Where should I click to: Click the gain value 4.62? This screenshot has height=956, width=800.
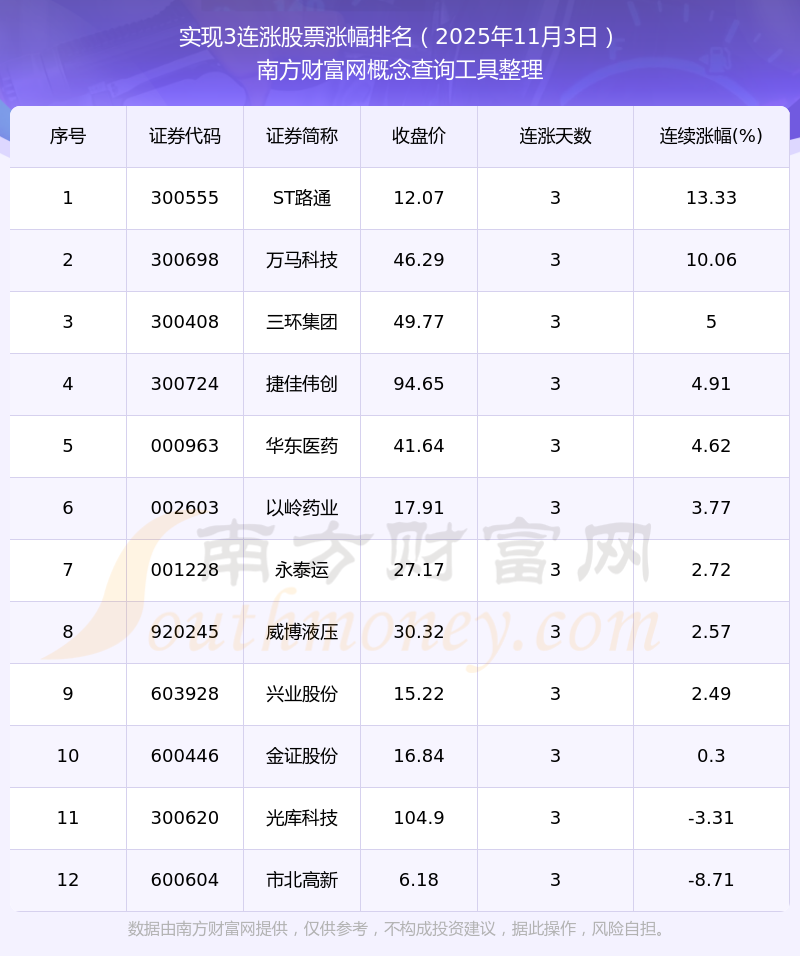[711, 446]
